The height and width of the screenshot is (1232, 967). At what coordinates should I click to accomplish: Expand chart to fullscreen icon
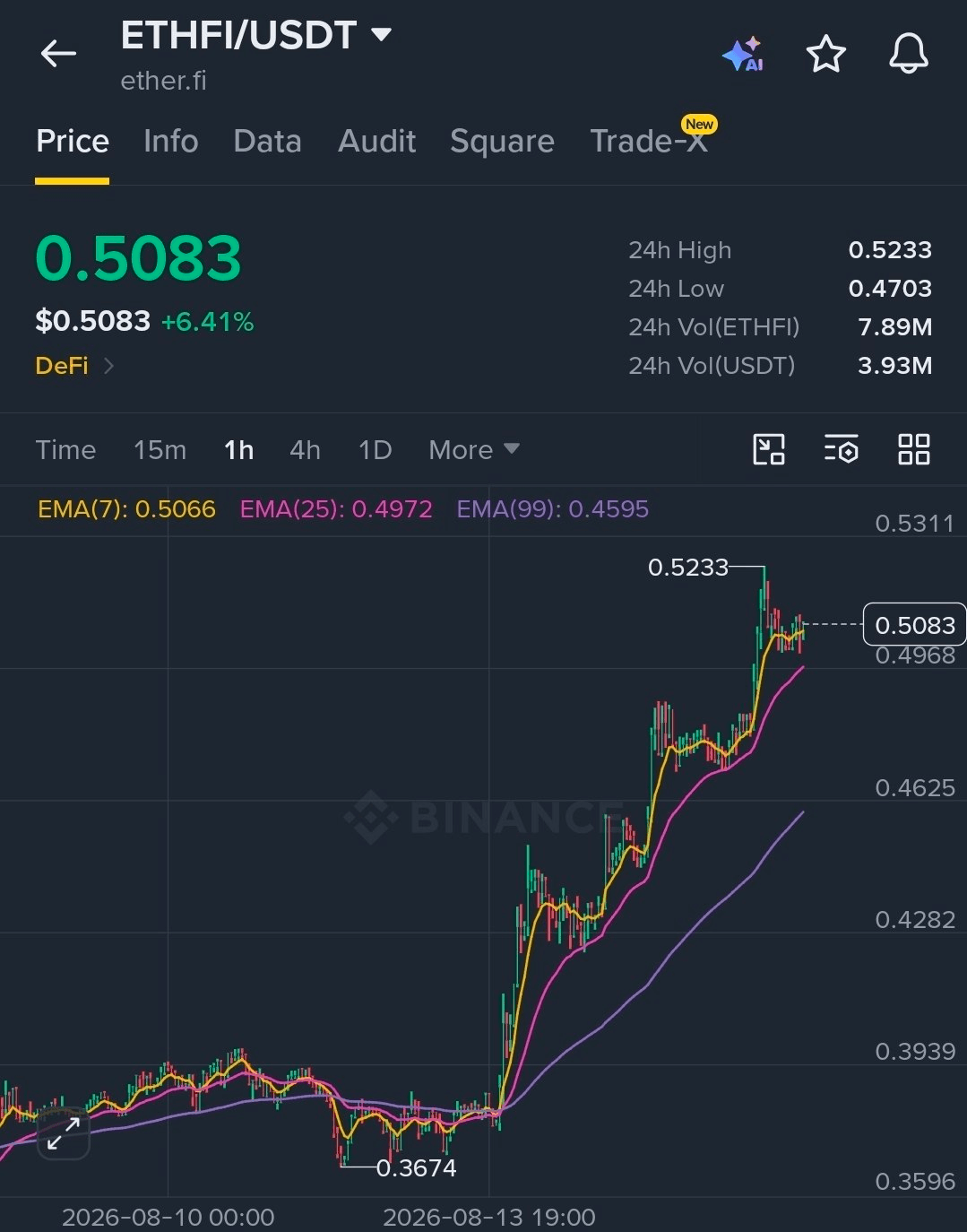[x=64, y=1133]
